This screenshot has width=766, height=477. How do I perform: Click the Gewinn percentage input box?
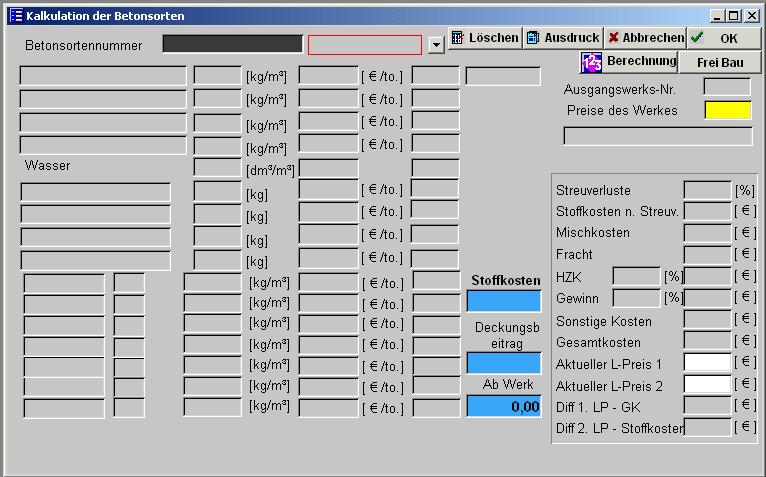coord(636,298)
